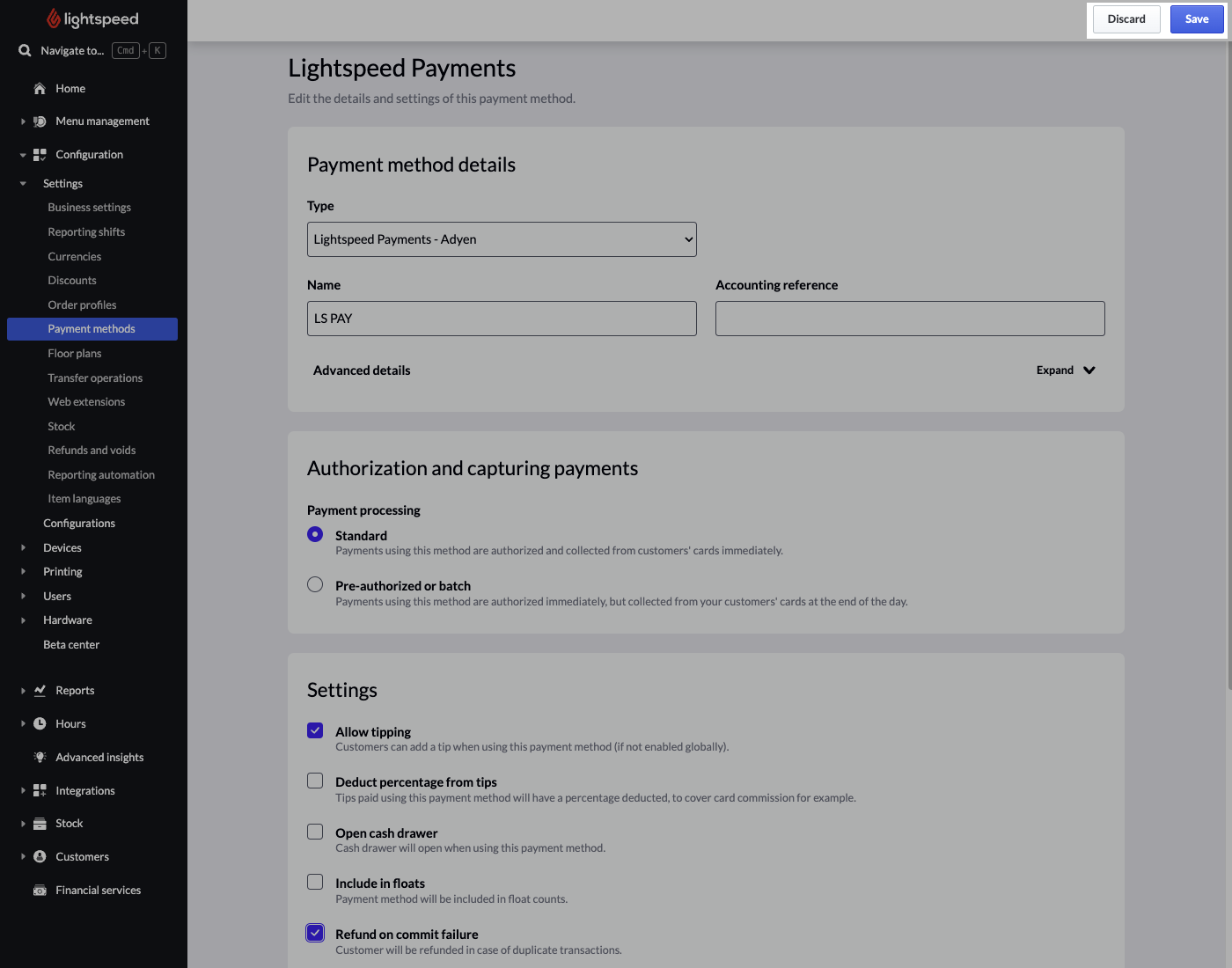Viewport: 1232px width, 968px height.
Task: Open Web extensions
Action: point(86,402)
